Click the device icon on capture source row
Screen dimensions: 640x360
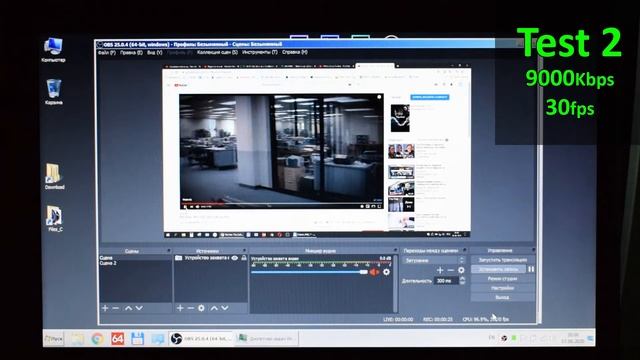pyautogui.click(x=179, y=258)
